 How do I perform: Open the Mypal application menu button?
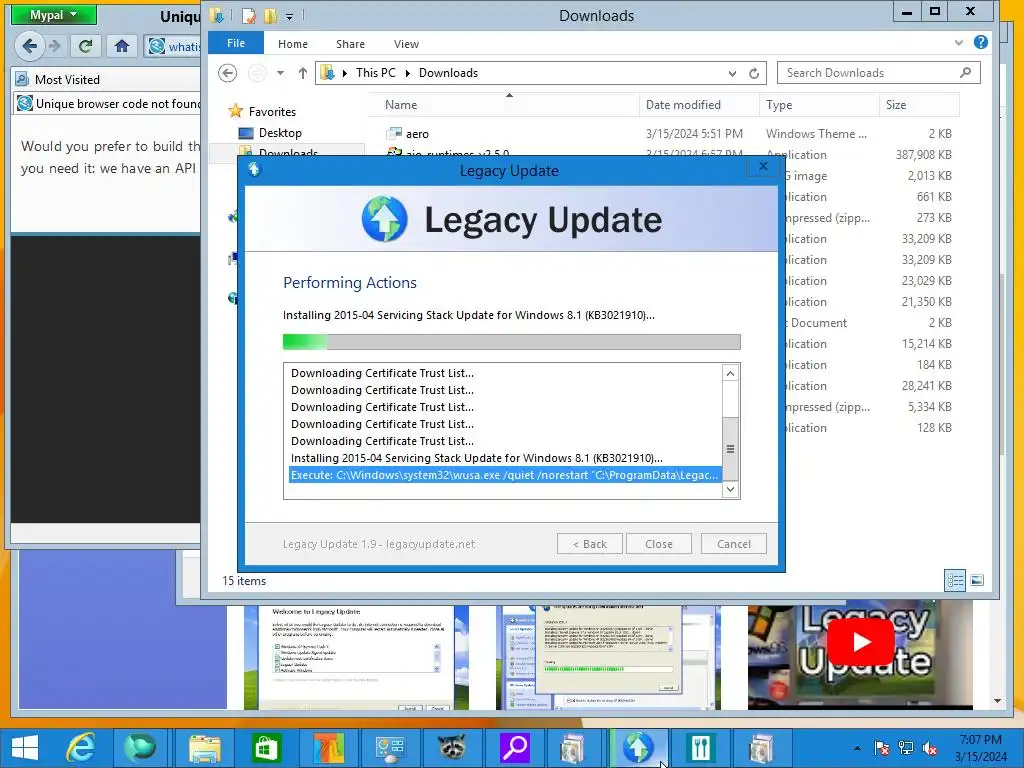pos(54,14)
